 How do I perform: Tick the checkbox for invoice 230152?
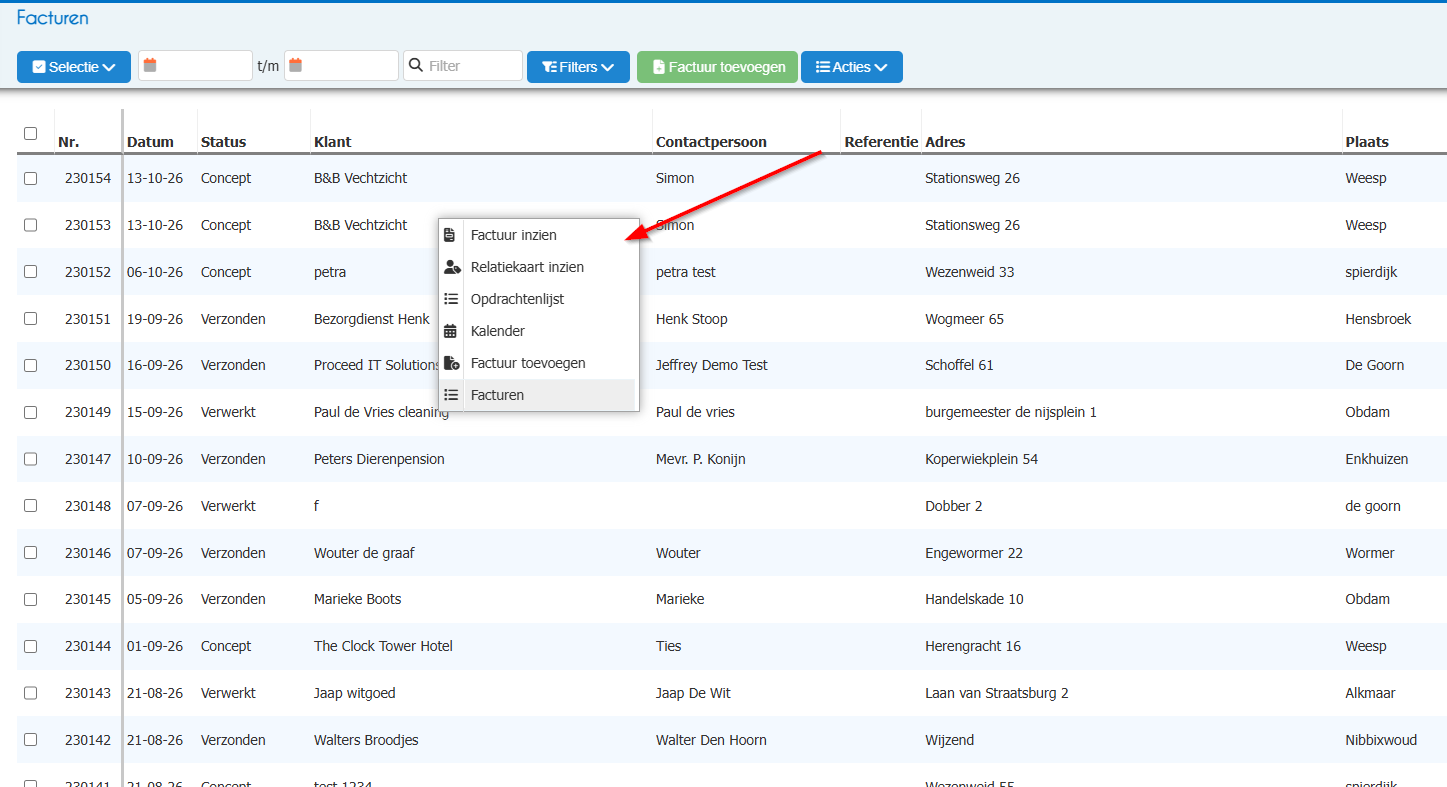point(30,272)
